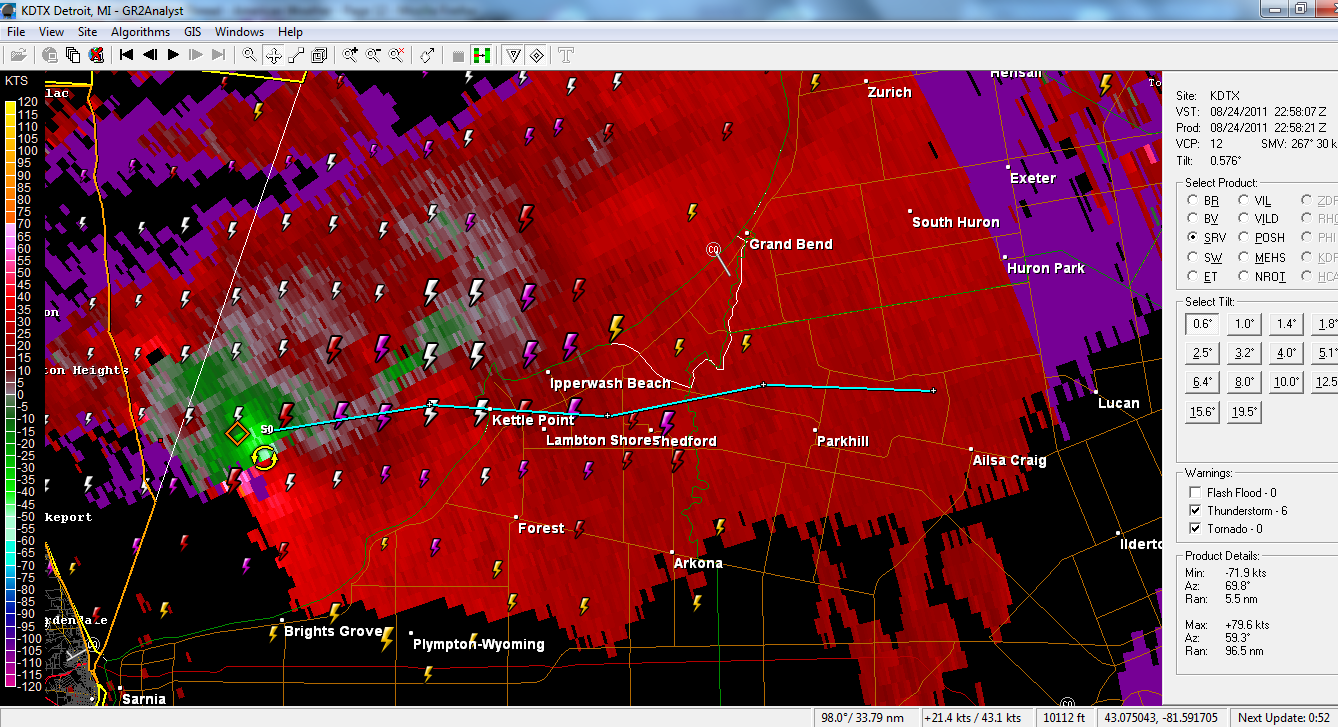Click the zoom out minus icon
Viewport: 1338px width, 727px height.
pos(373,55)
